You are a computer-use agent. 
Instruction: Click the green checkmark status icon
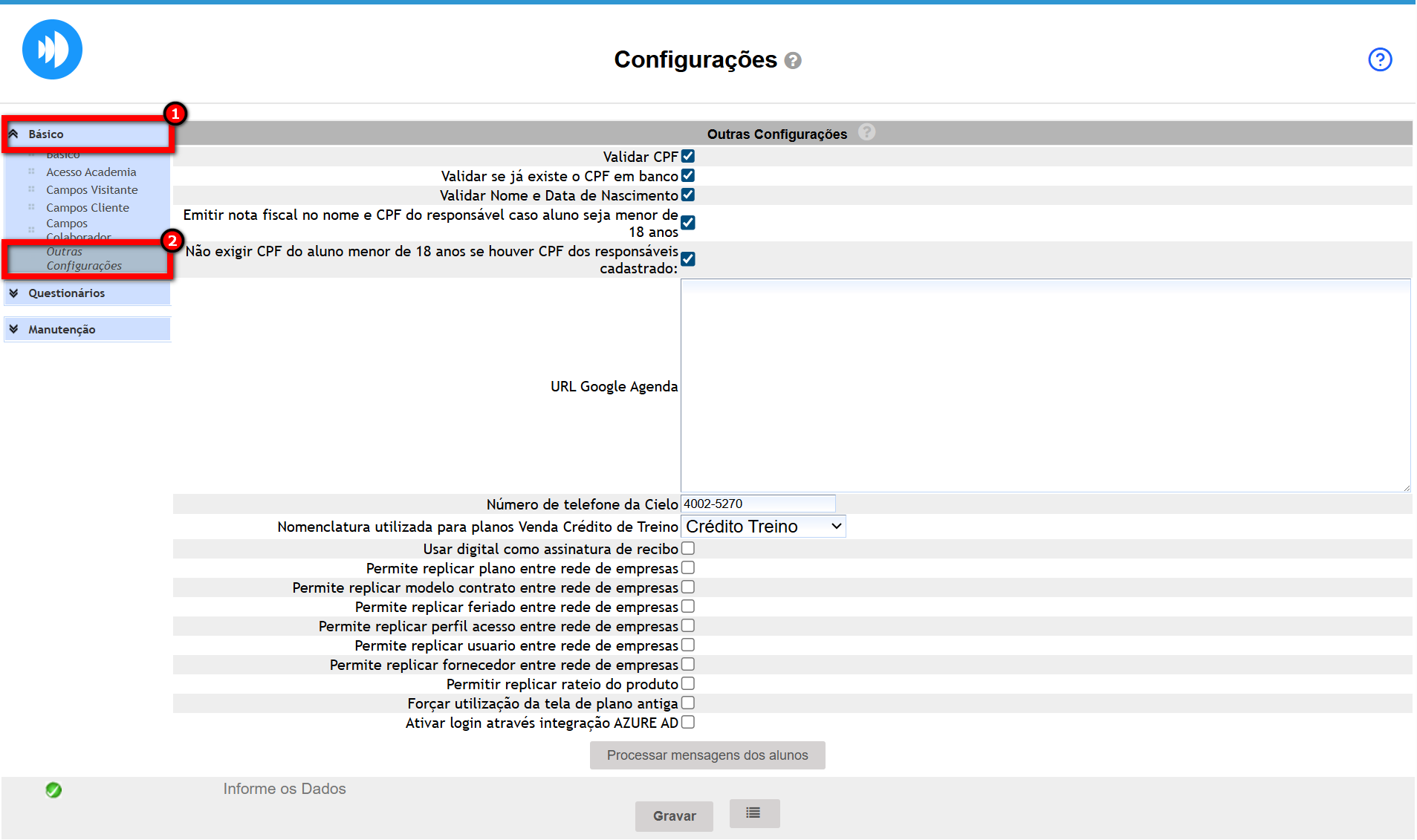click(53, 790)
